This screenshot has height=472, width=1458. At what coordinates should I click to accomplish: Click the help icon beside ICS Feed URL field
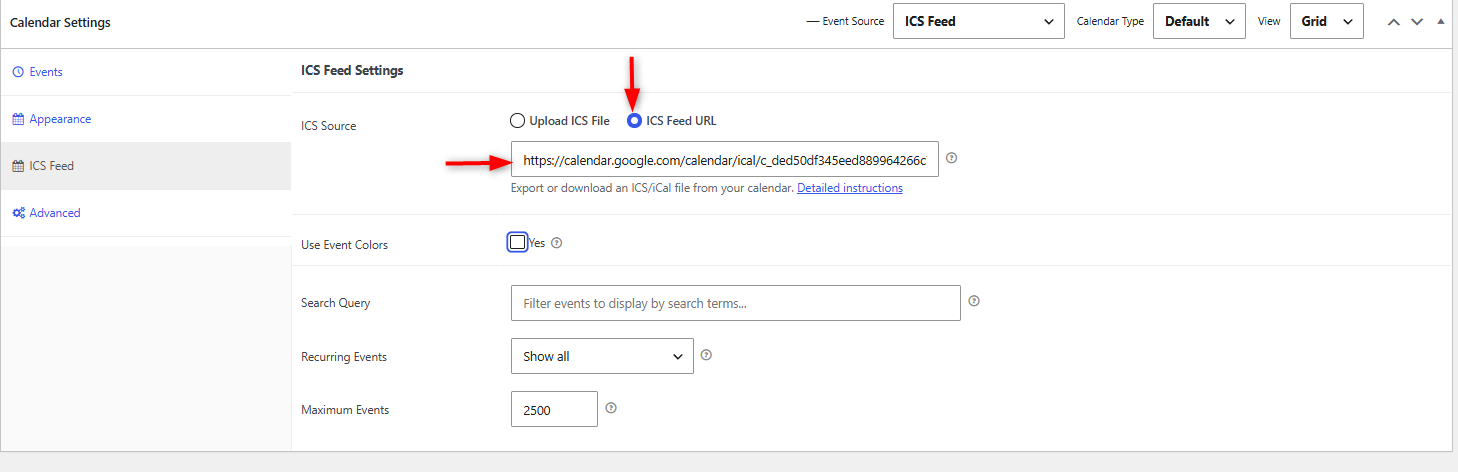tap(952, 158)
